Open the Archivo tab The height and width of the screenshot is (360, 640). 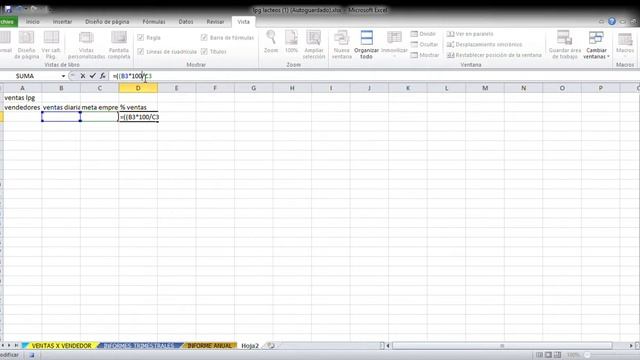coord(8,22)
